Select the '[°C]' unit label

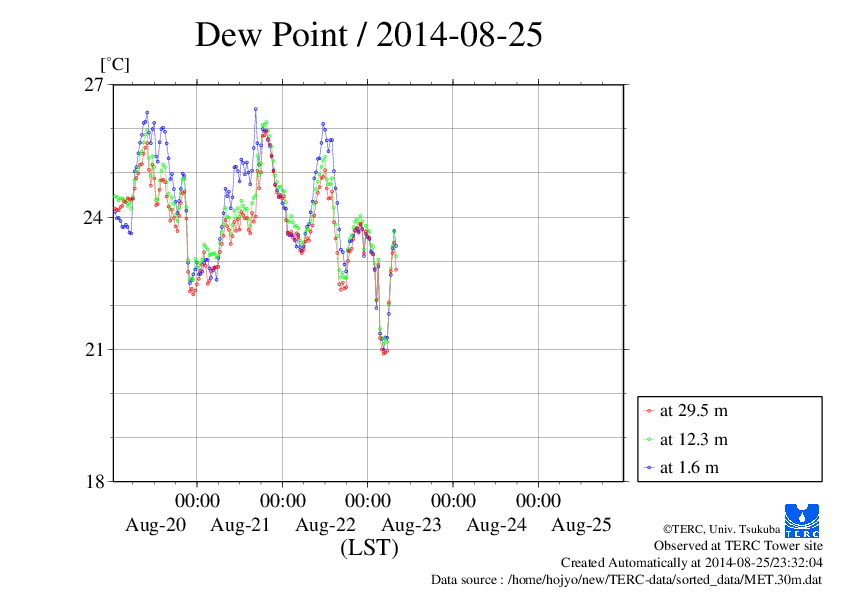tap(115, 65)
